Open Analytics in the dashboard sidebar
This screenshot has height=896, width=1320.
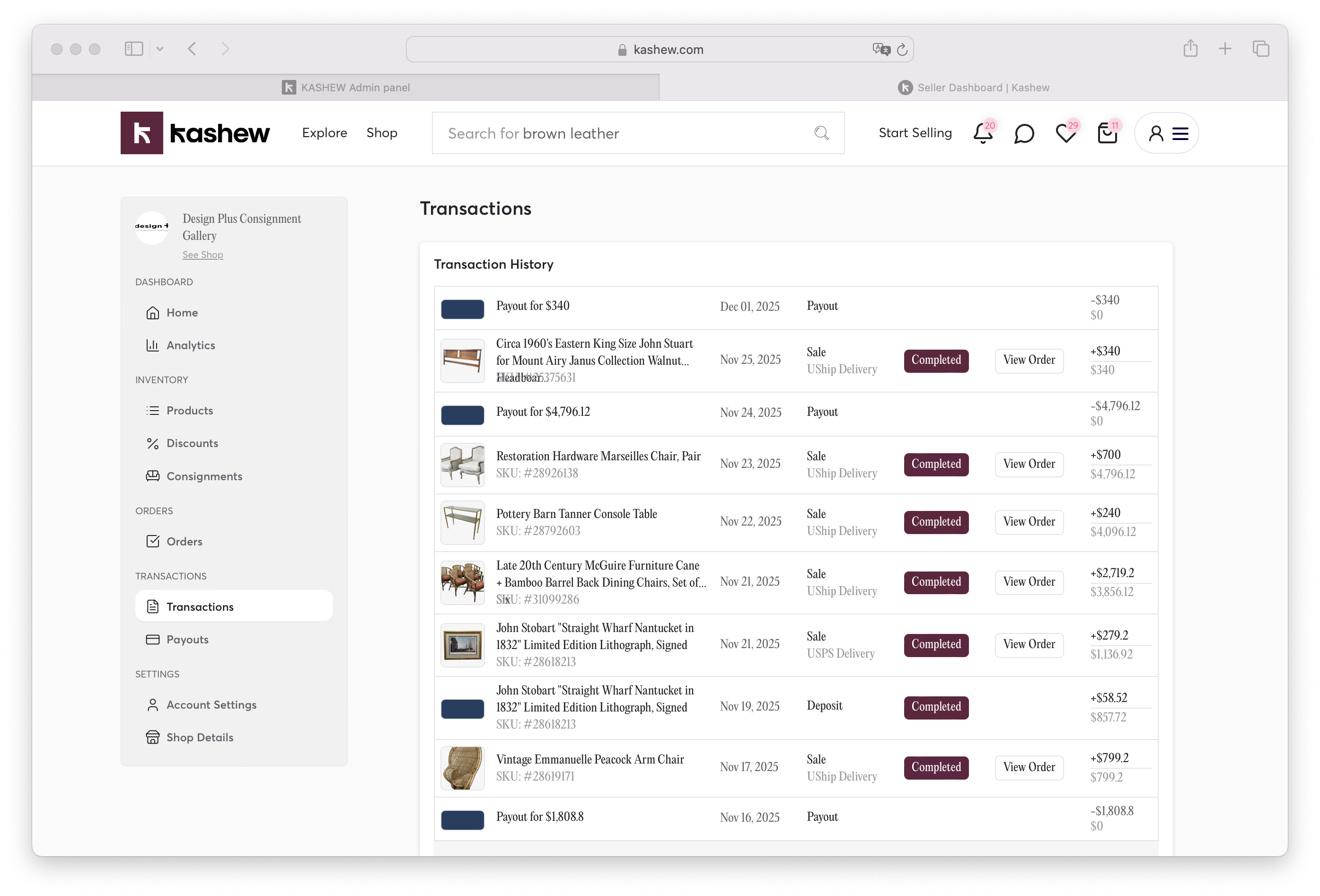(x=190, y=345)
